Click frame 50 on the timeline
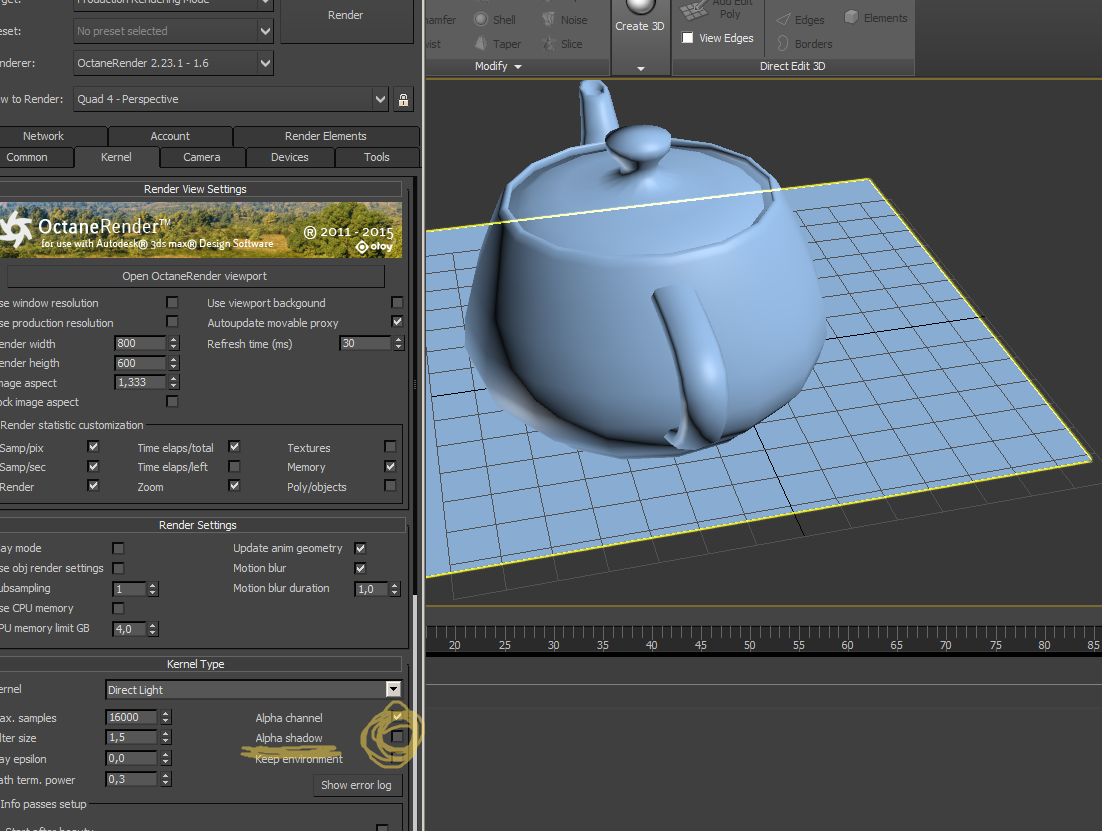 point(750,645)
